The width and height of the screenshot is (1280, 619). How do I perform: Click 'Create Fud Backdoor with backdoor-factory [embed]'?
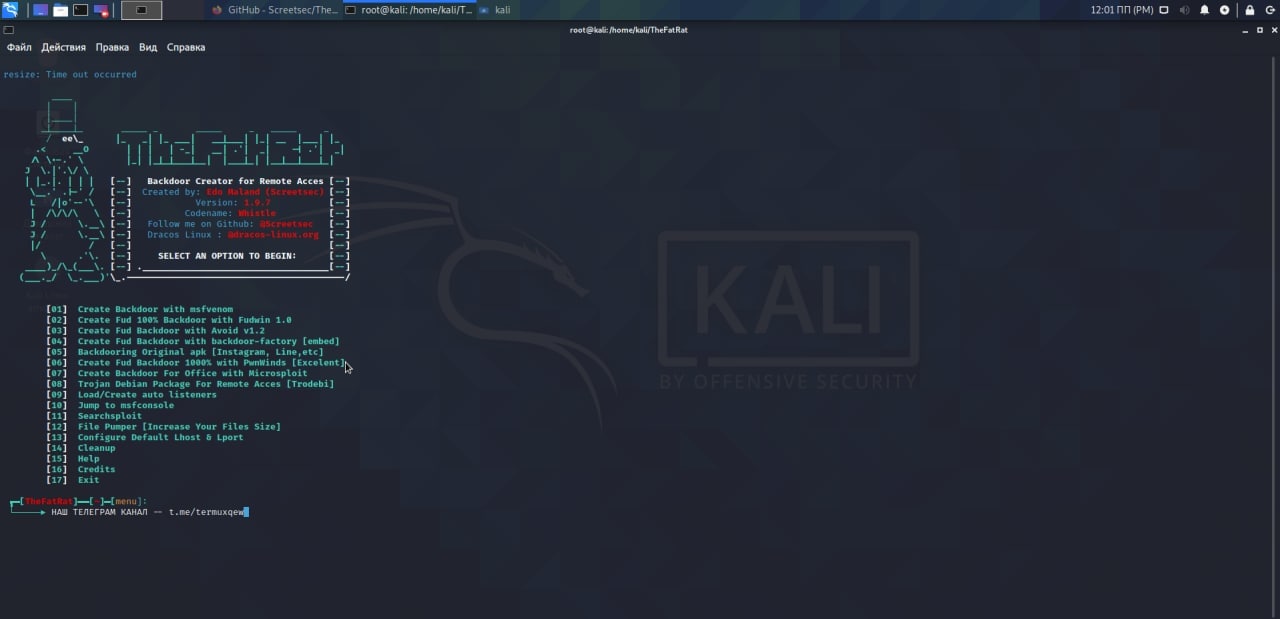click(x=208, y=341)
